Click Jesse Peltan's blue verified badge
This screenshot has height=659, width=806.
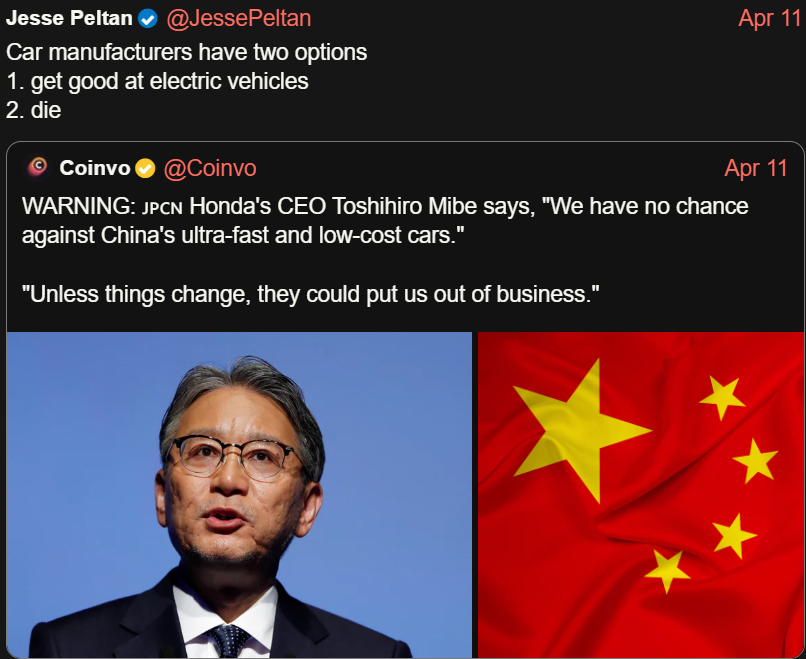pyautogui.click(x=148, y=19)
